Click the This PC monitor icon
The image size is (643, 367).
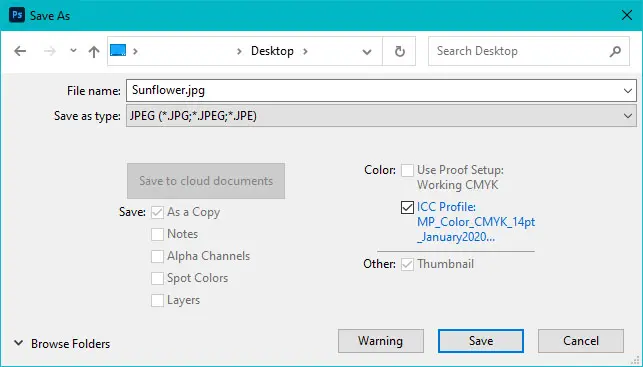(x=118, y=50)
